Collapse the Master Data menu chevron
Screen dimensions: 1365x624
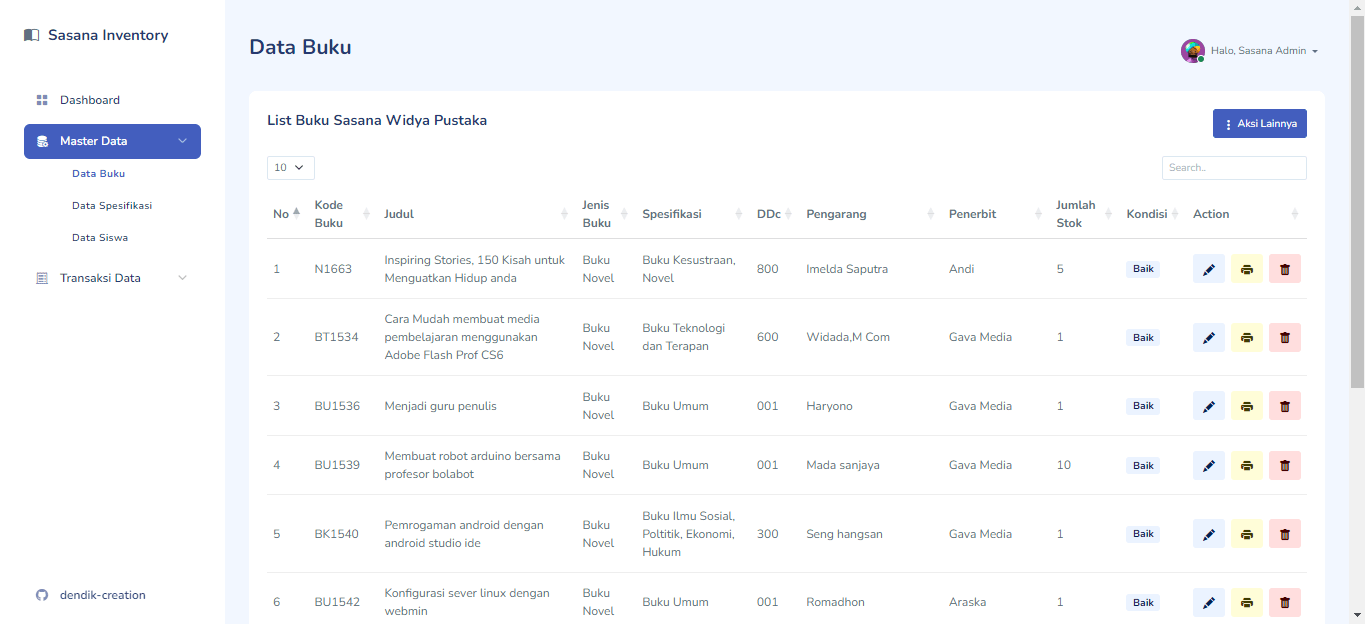coord(182,141)
